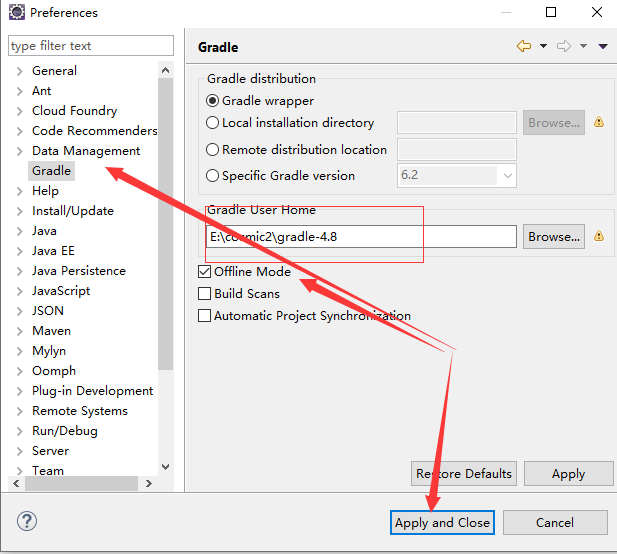Viewport: 617px width, 554px height.
Task: Click the Restore Defaults button
Action: 464,473
